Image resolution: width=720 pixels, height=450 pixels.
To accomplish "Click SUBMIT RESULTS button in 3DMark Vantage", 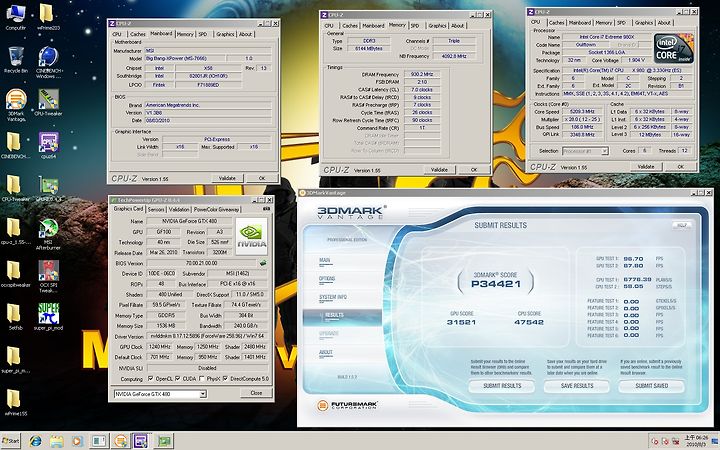I will pos(502,386).
